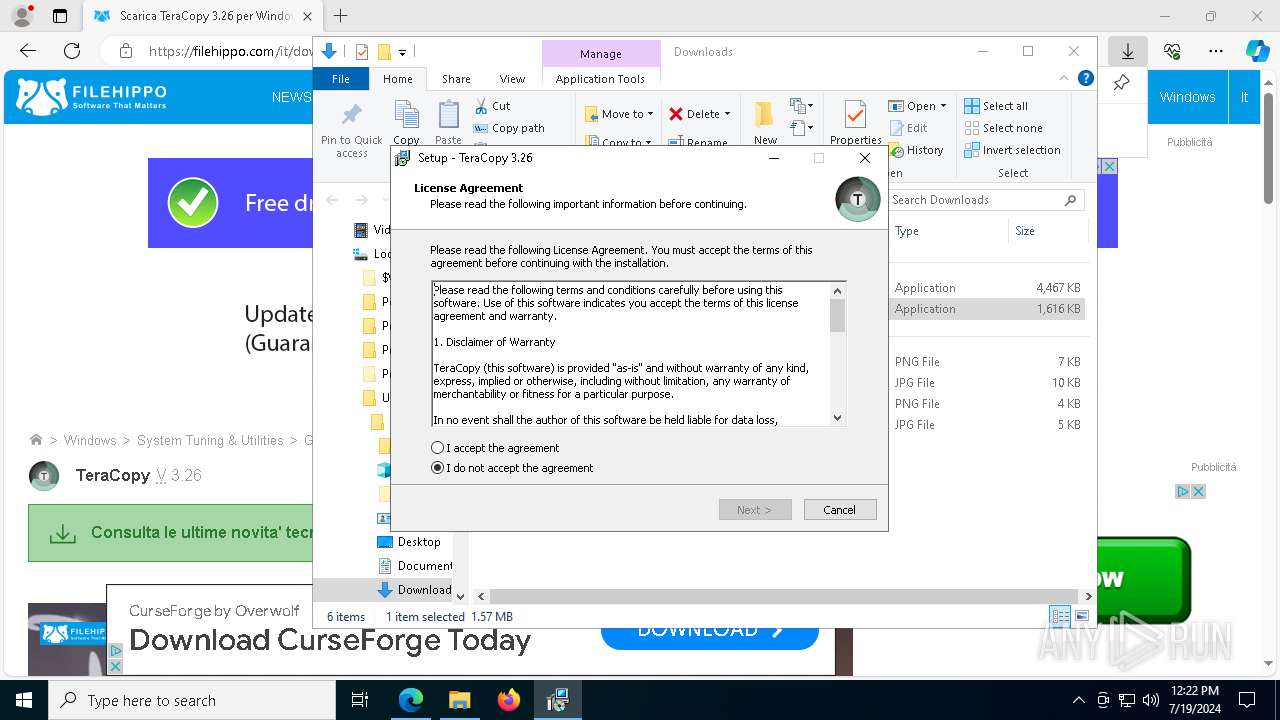Click System Tuning & Utilities breadcrumb
Viewport: 1280px width, 720px height.
click(210, 440)
